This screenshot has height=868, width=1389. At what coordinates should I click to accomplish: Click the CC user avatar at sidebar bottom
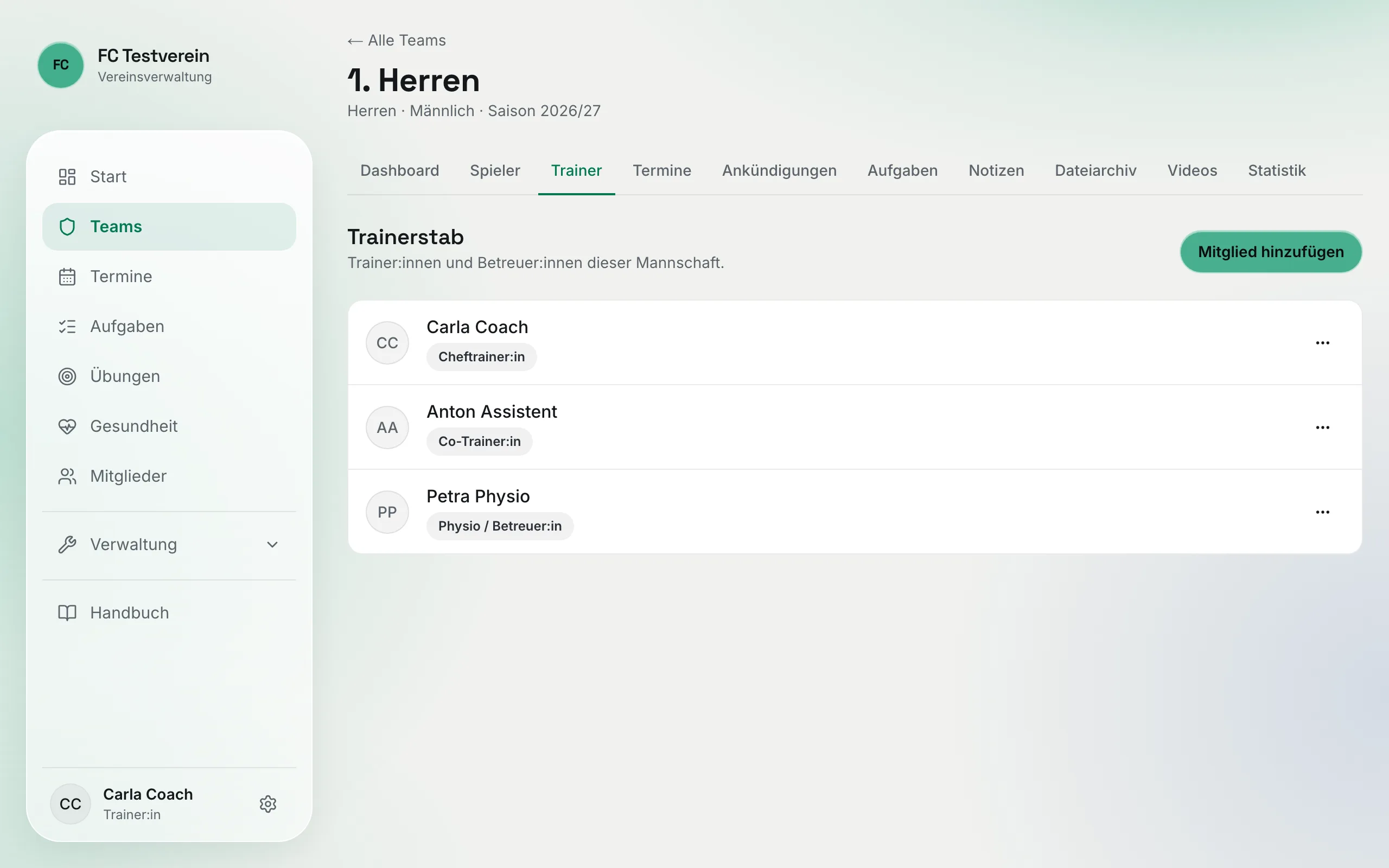[71, 805]
